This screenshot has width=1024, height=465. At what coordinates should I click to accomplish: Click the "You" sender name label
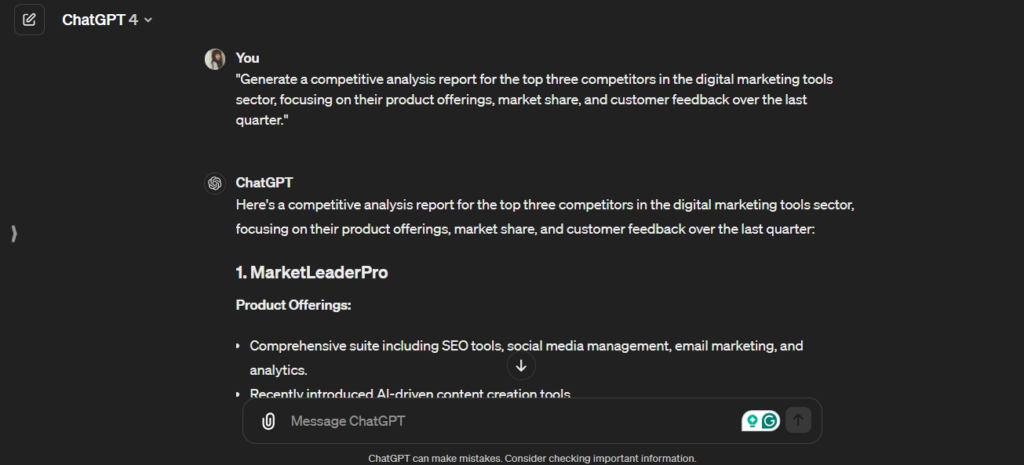[247, 58]
